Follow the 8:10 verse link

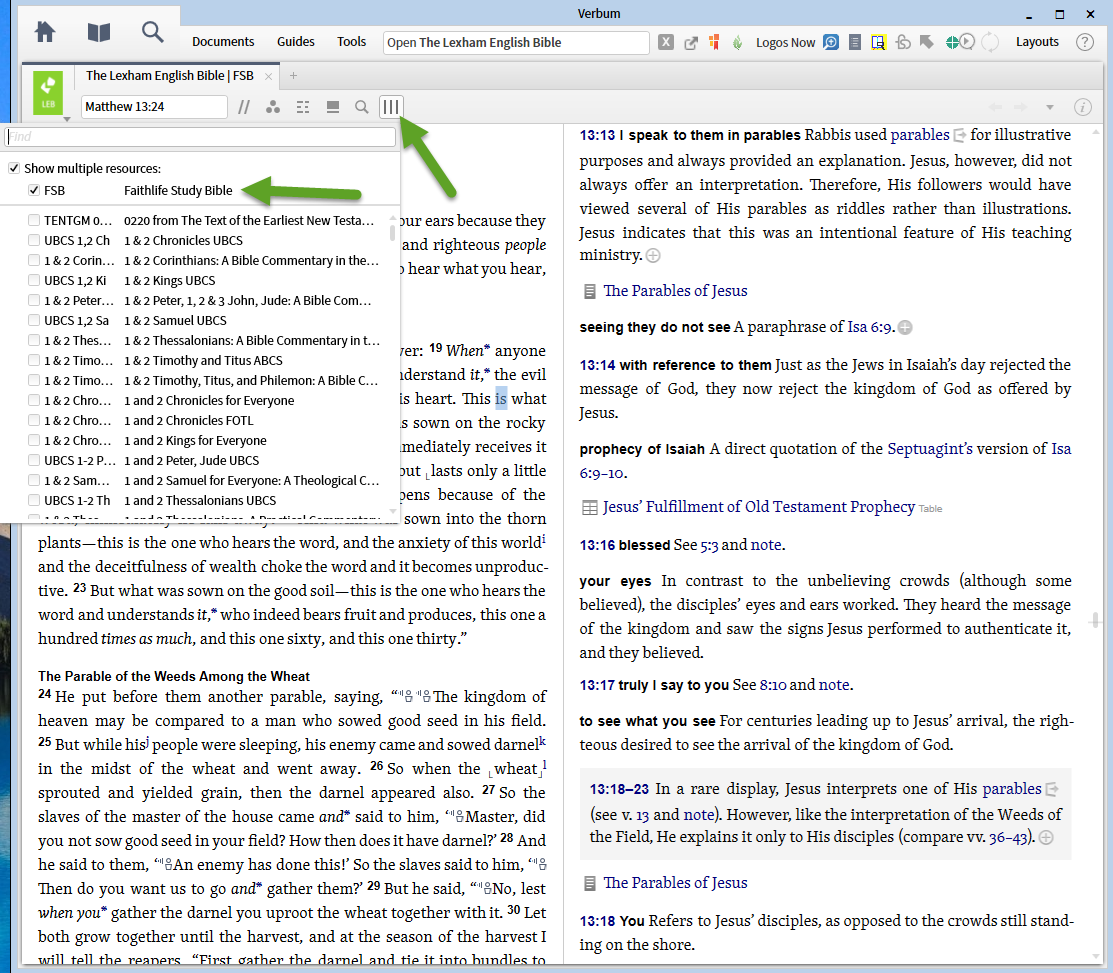[773, 685]
